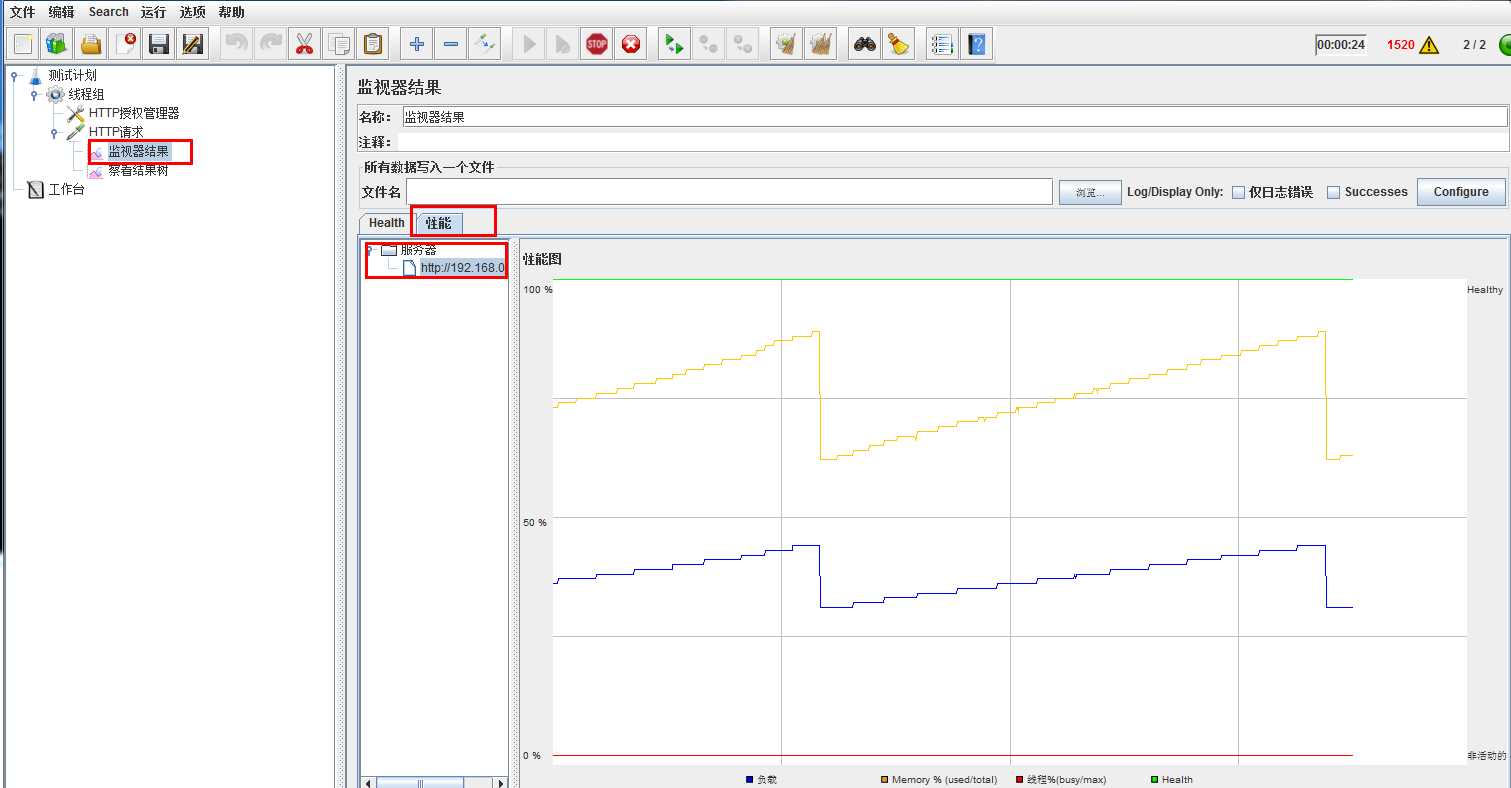Click the Configure button
Viewport: 1511px width, 788px height.
[x=1461, y=192]
